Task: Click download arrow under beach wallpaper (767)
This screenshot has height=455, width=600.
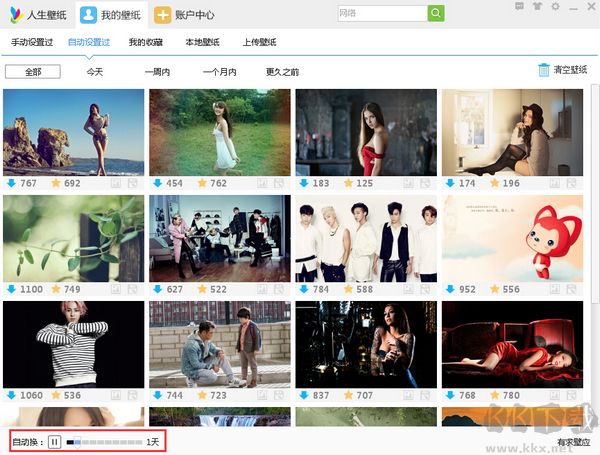Action: [x=11, y=183]
